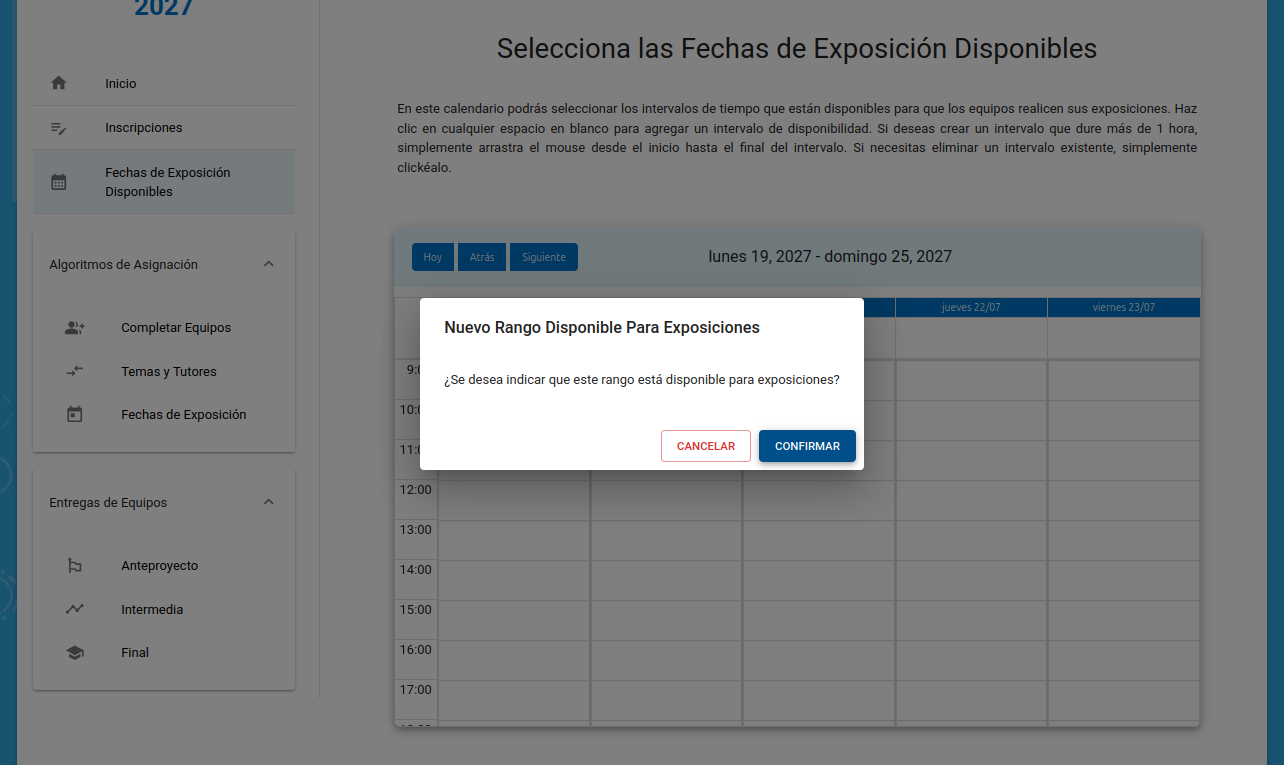This screenshot has width=1284, height=765.
Task: Click the calendar icon for Fechas de Exposición Disponibles
Action: 59,182
